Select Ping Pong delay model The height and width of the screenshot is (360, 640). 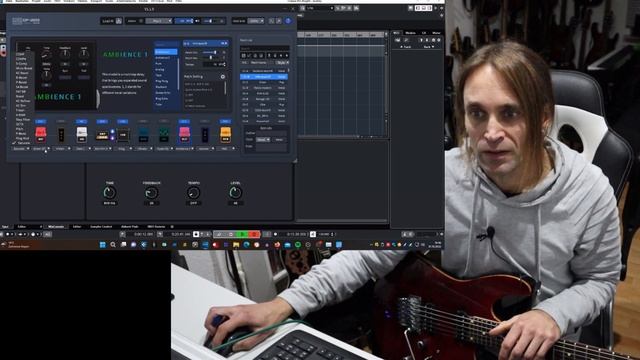click(162, 81)
